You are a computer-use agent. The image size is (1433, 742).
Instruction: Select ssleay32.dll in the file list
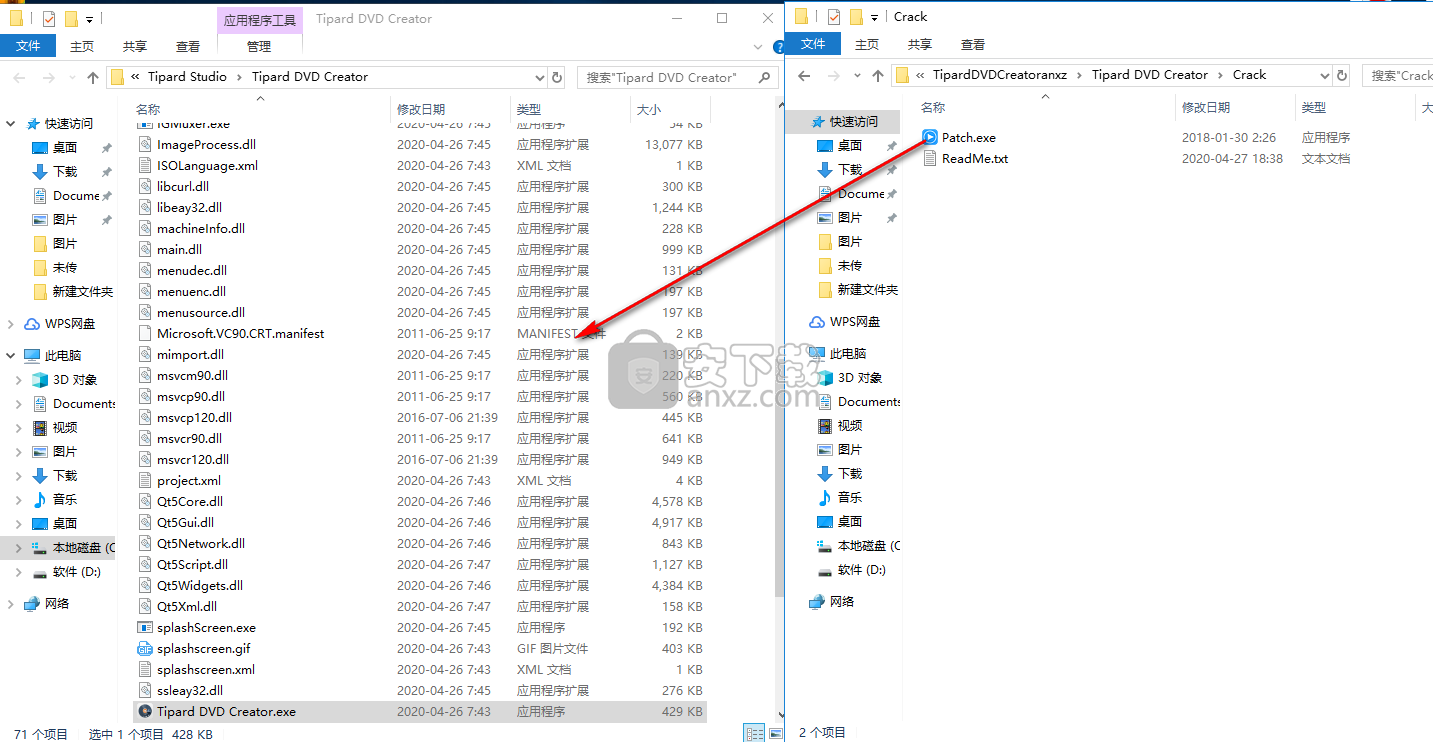(190, 691)
